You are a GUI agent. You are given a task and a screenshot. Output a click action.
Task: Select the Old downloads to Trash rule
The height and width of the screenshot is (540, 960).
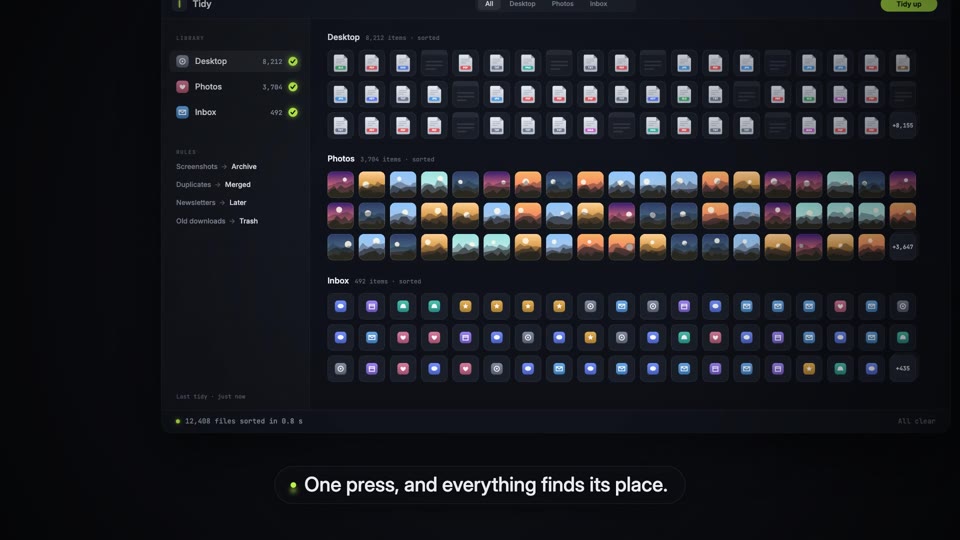[217, 221]
